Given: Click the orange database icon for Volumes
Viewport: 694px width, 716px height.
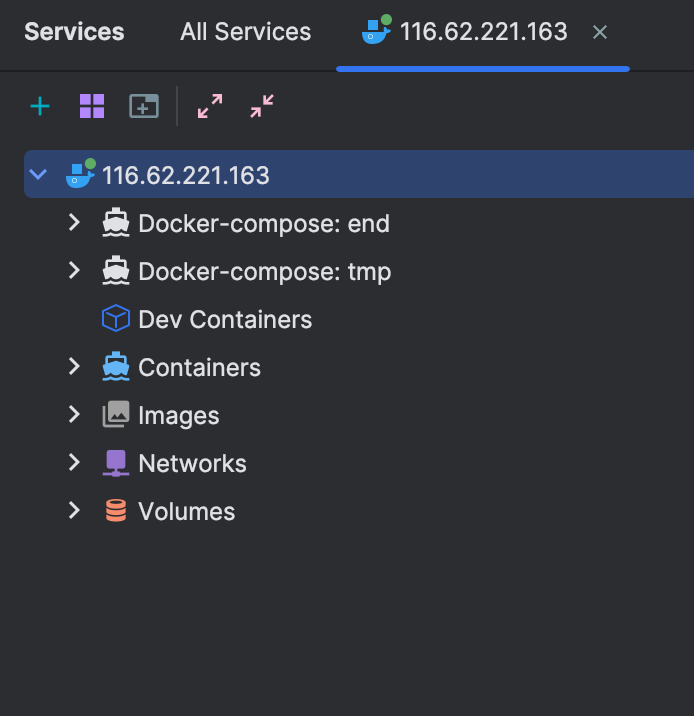Looking at the screenshot, I should [x=116, y=511].
